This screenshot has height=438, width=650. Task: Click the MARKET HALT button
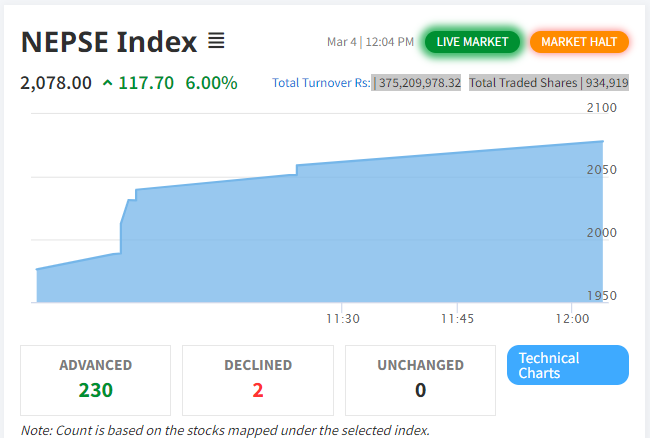[x=579, y=42]
